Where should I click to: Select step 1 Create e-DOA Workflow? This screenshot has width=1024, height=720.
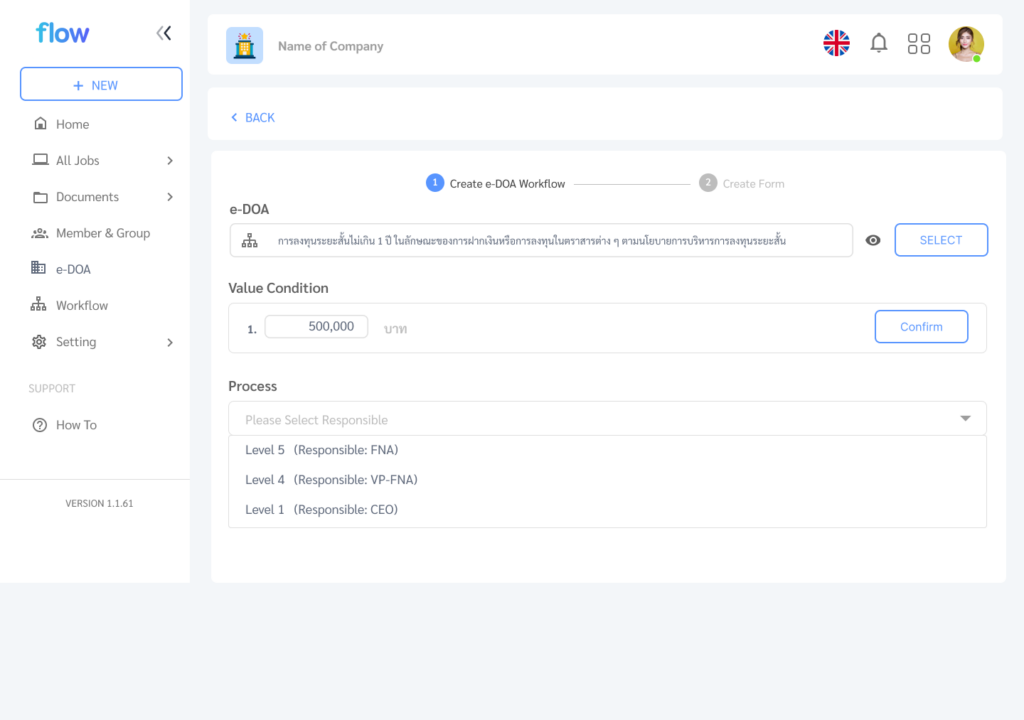(496, 184)
